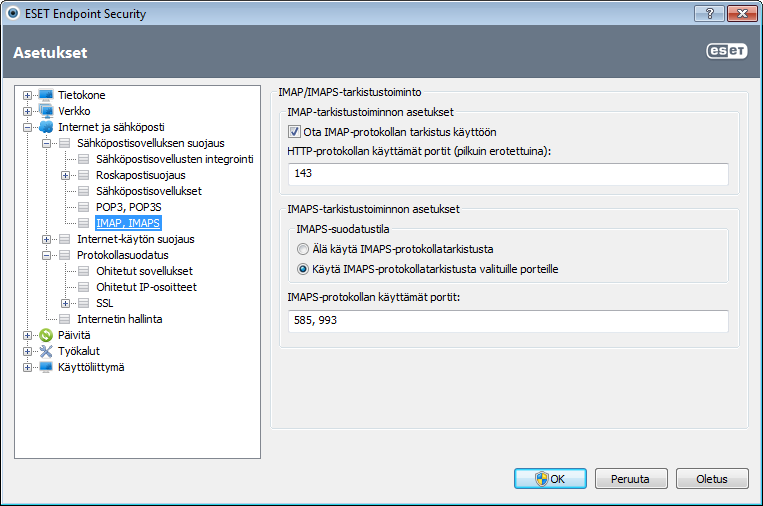Select Roskapostisuojaus in the tree
The height and width of the screenshot is (506, 763).
tap(141, 175)
